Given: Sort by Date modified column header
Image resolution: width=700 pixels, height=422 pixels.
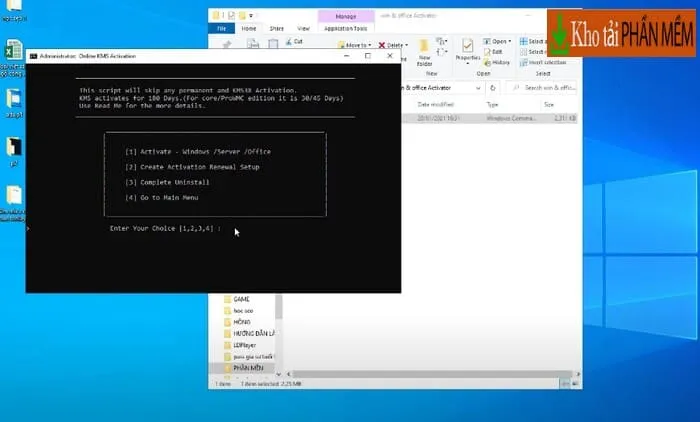Looking at the screenshot, I should tap(435, 104).
